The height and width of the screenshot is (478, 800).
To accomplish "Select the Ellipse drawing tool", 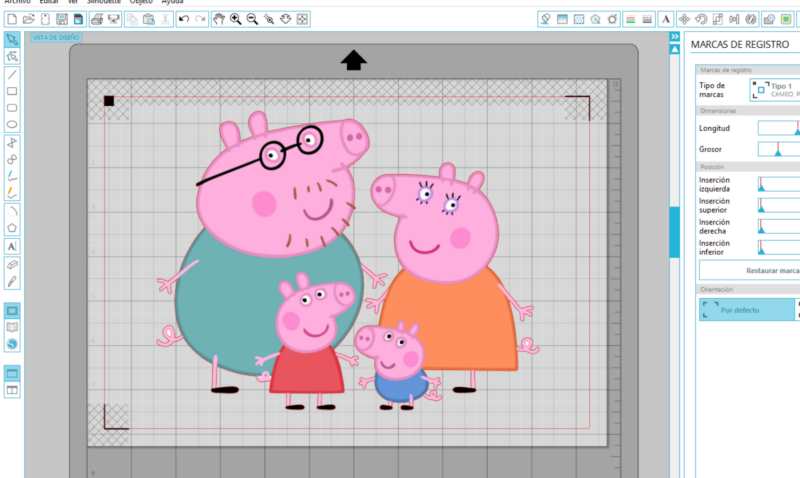I will (12, 124).
